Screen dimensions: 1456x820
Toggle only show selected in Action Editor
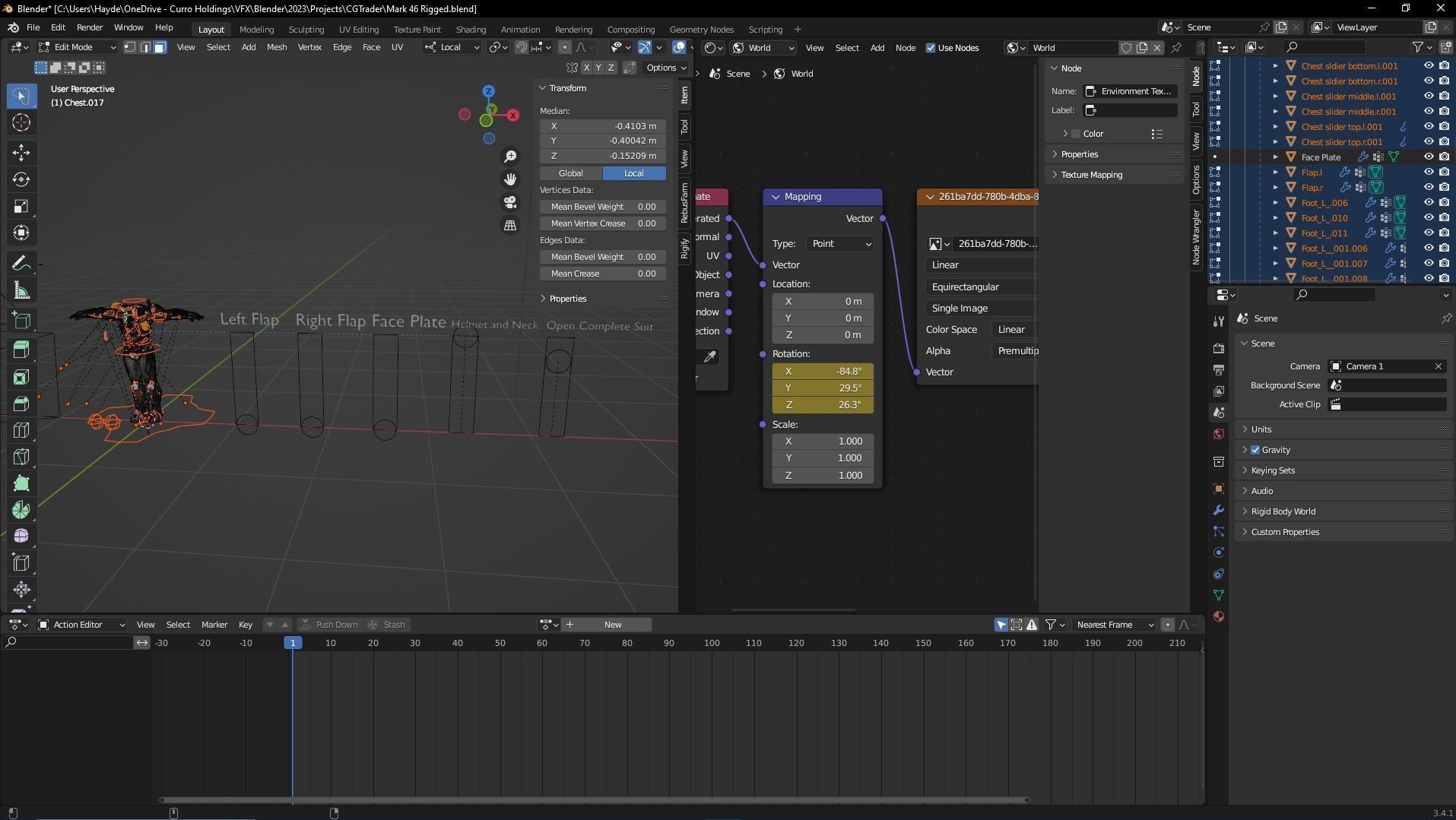1001,625
